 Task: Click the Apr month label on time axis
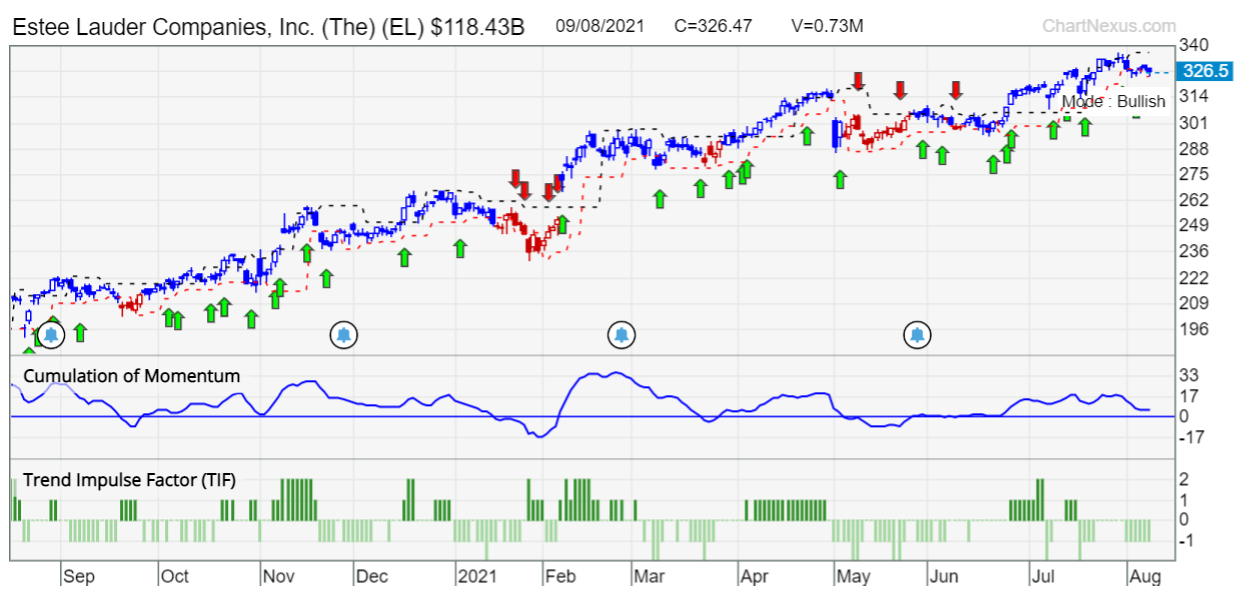point(753,577)
